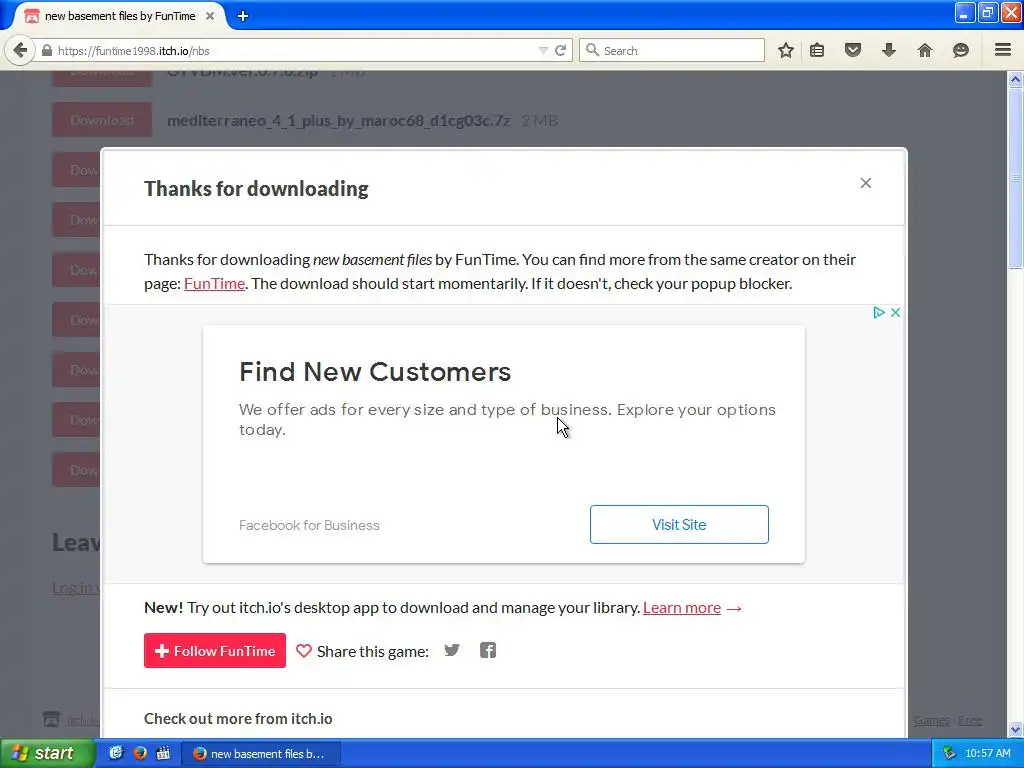
Task: Open the FunTime creator page link
Action: [x=214, y=283]
